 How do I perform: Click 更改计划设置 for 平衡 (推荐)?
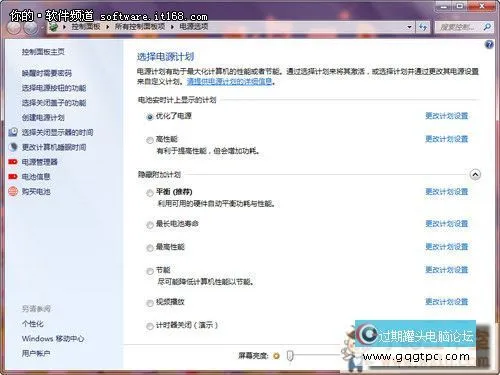[x=447, y=192]
